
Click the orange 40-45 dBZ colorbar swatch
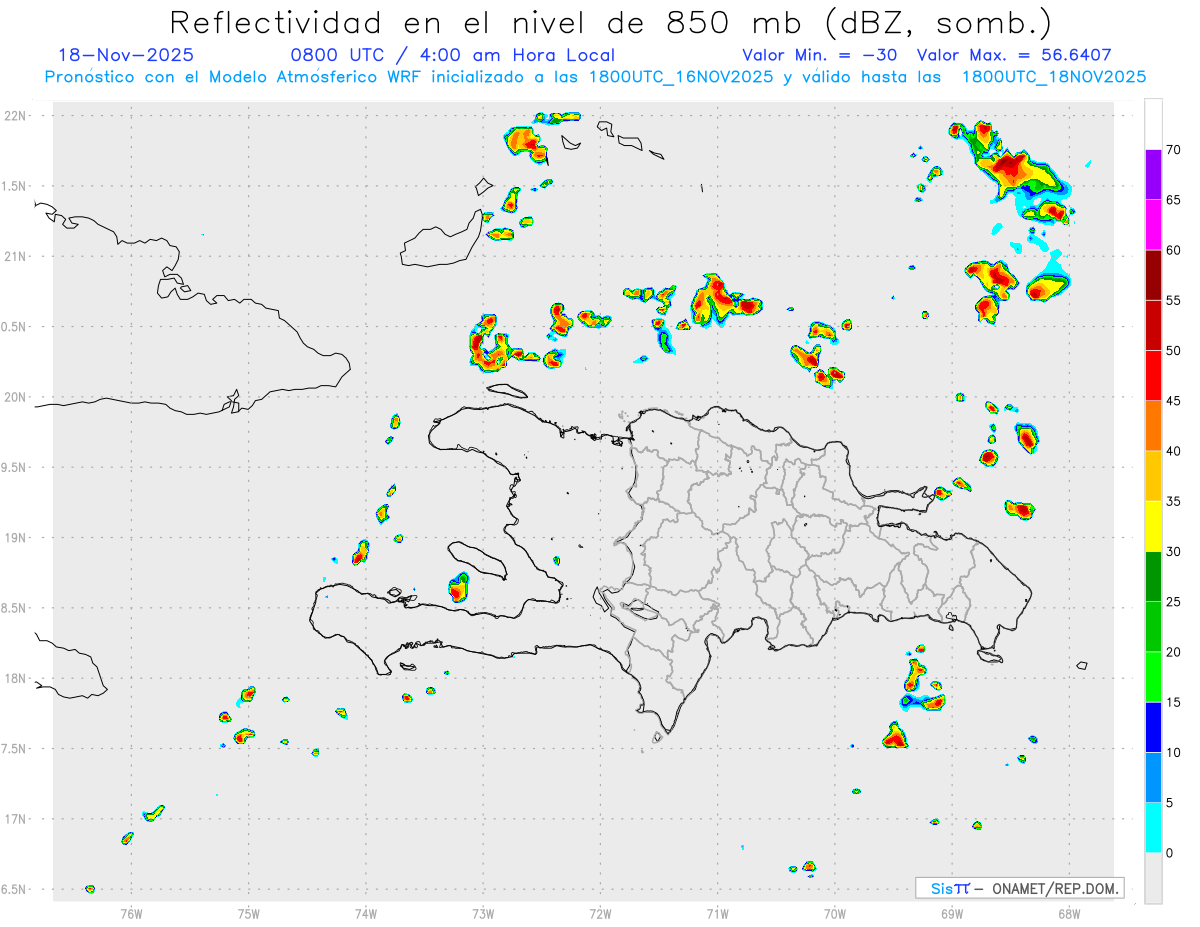pos(1153,426)
